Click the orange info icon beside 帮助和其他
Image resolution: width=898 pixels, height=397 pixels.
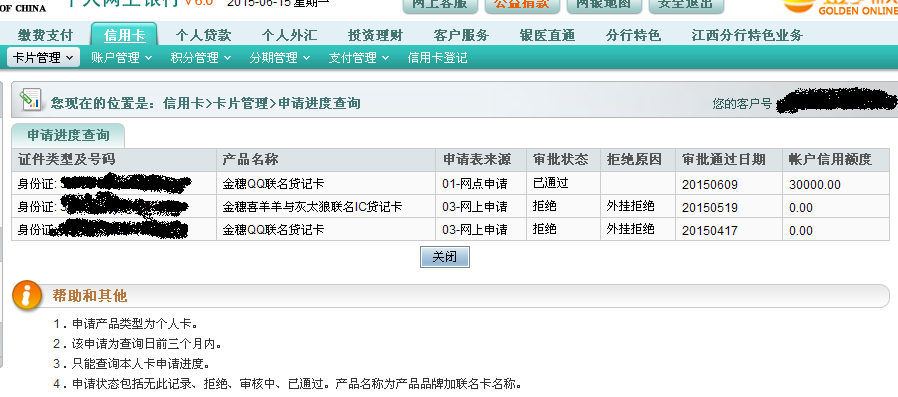pyautogui.click(x=27, y=296)
